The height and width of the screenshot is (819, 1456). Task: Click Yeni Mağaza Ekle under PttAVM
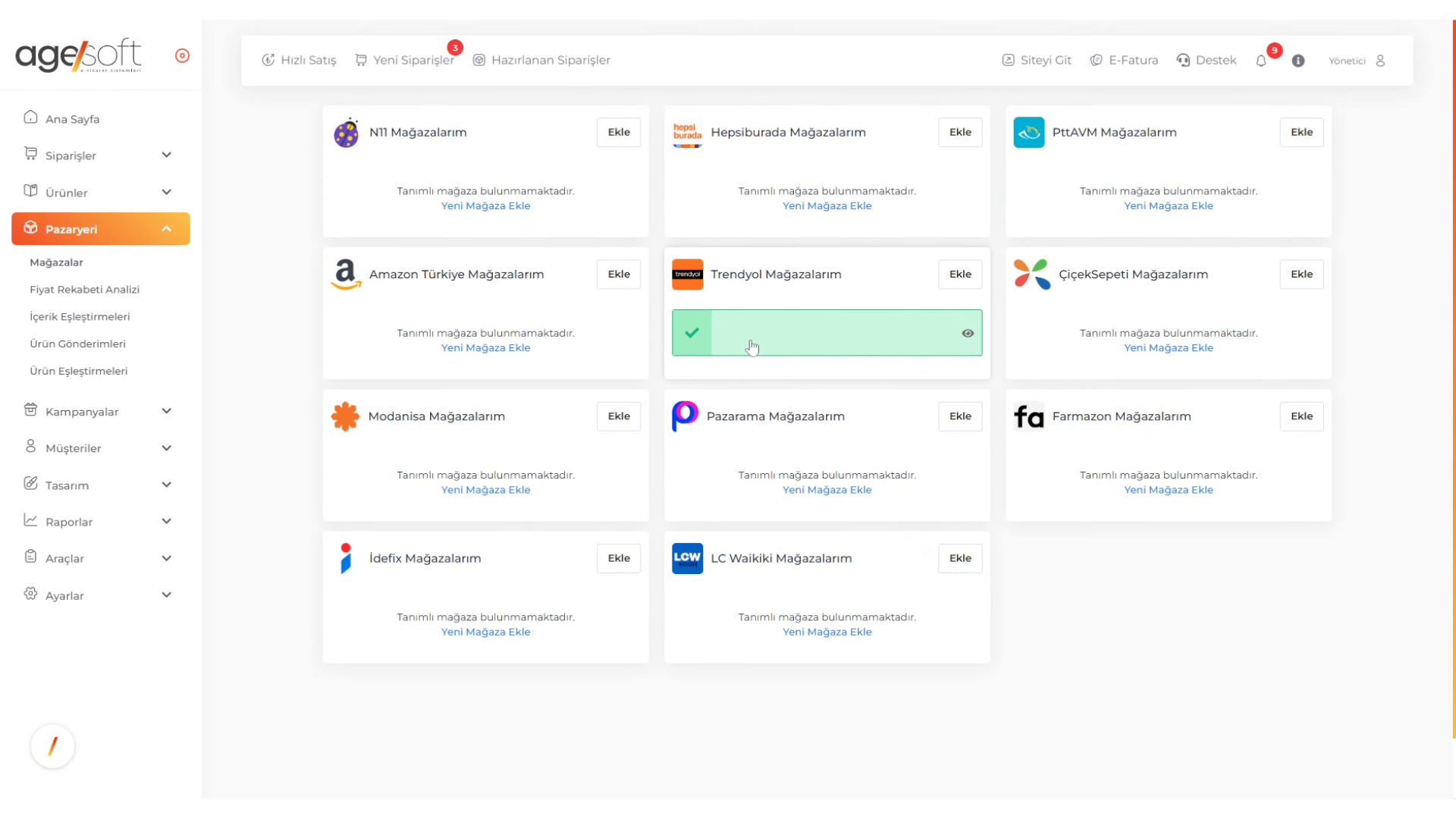(1168, 206)
